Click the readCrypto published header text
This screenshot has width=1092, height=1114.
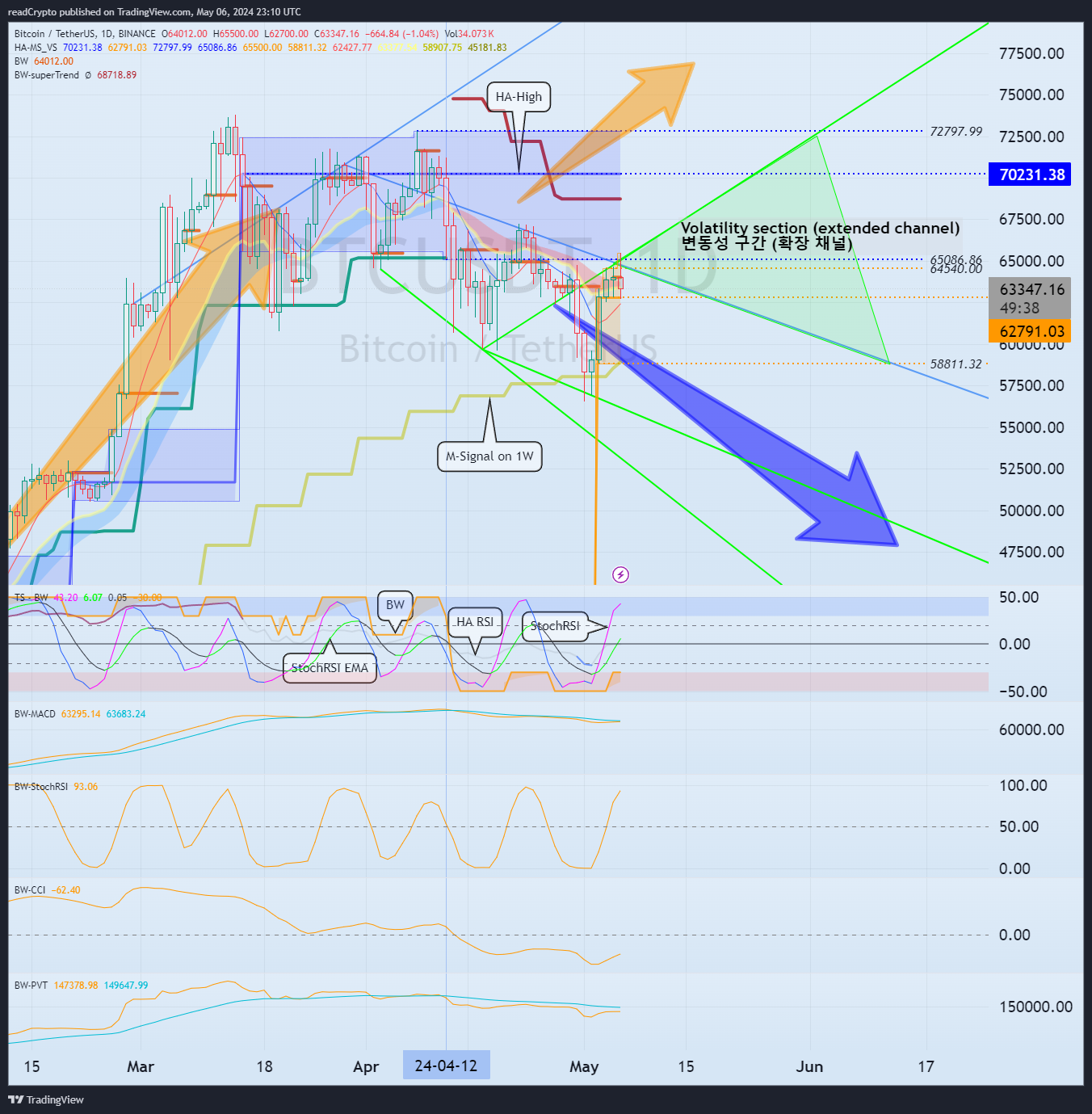154,12
